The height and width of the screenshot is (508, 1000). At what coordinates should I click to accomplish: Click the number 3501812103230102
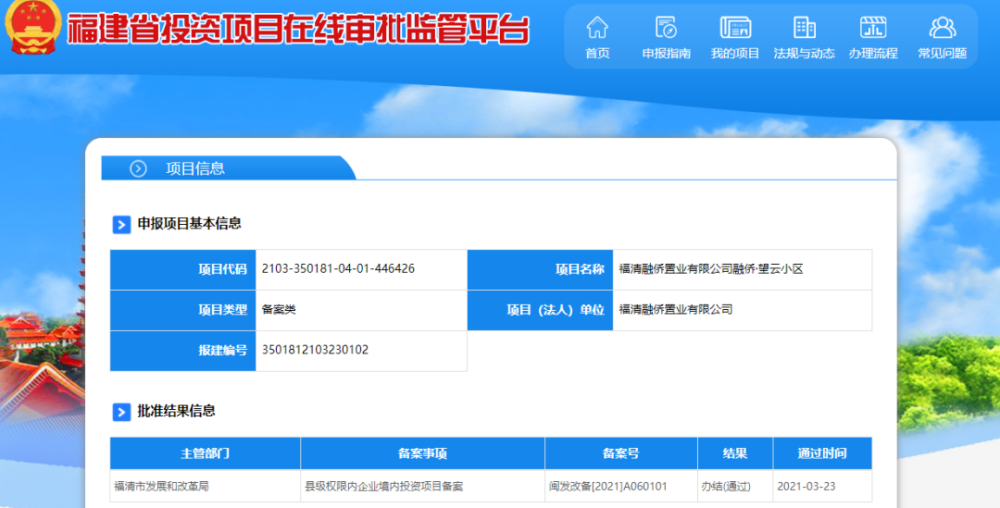tap(315, 350)
